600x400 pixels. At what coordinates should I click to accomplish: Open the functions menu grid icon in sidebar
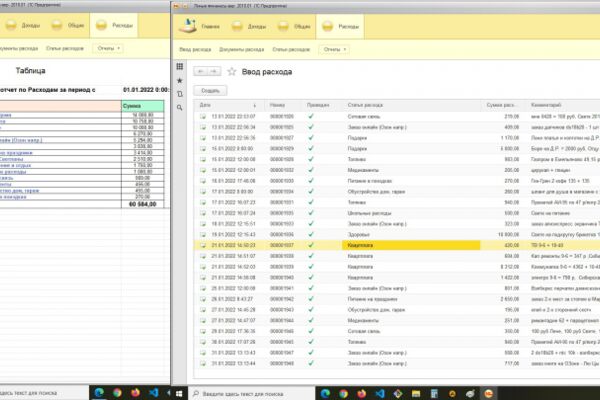coord(179,67)
